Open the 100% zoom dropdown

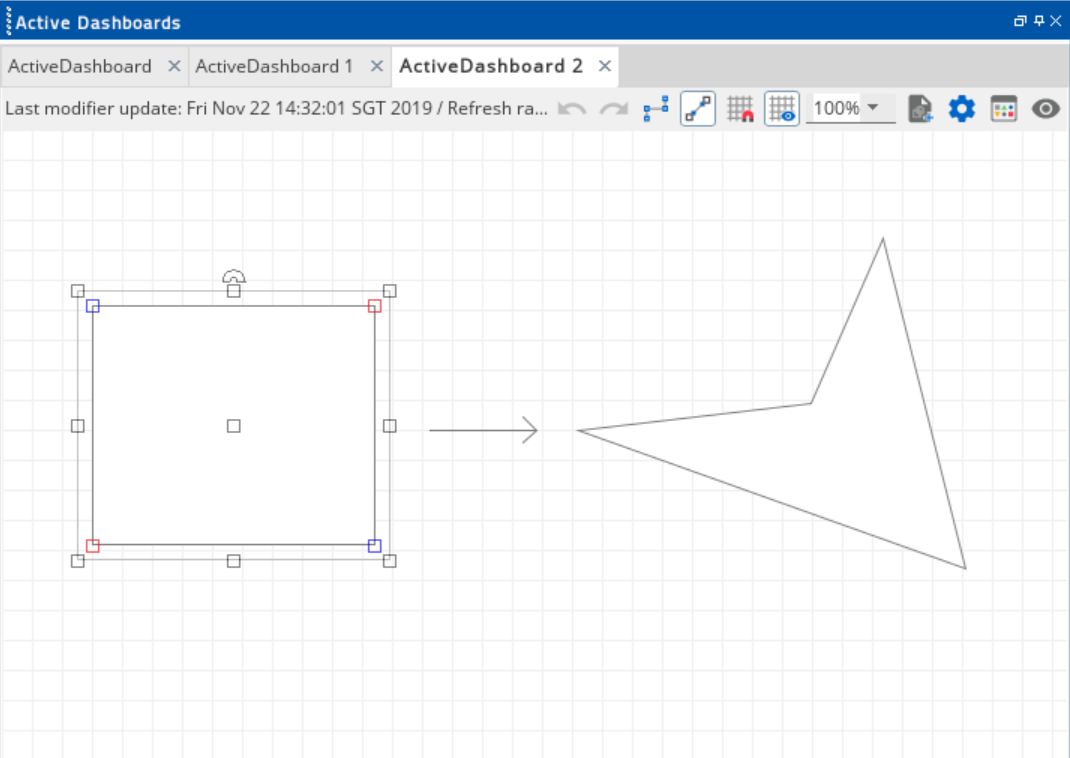coord(873,108)
